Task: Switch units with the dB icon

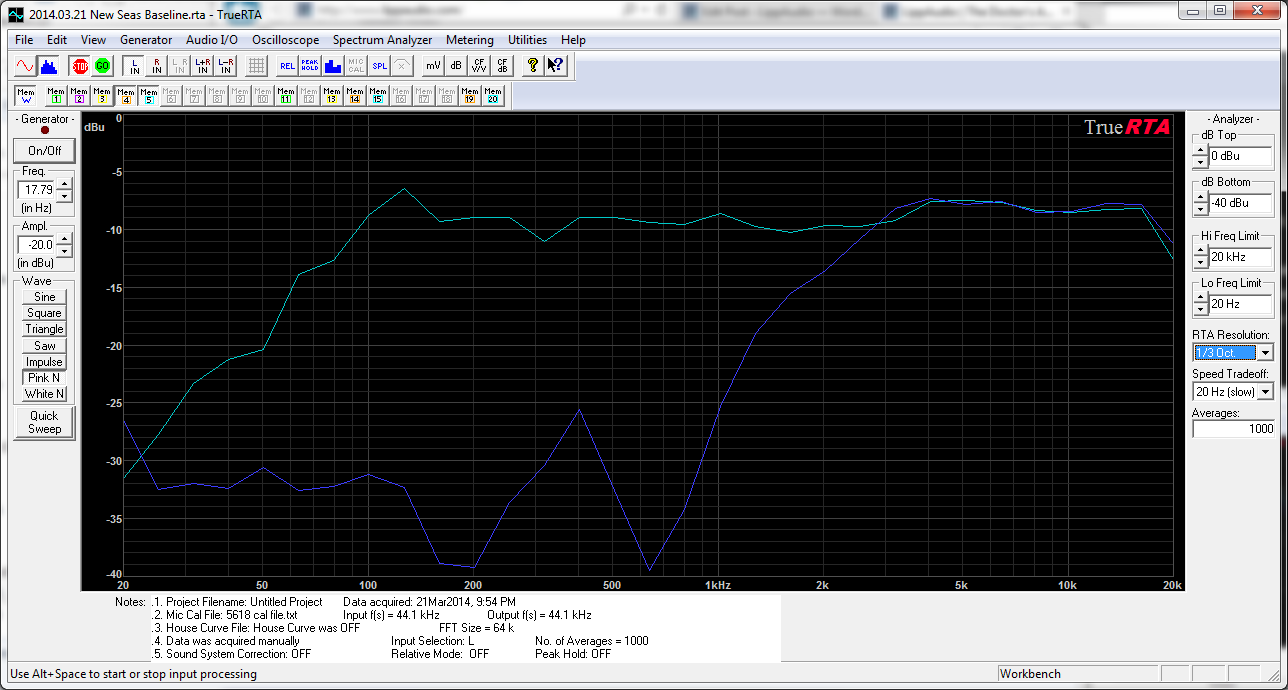Action: (x=456, y=66)
